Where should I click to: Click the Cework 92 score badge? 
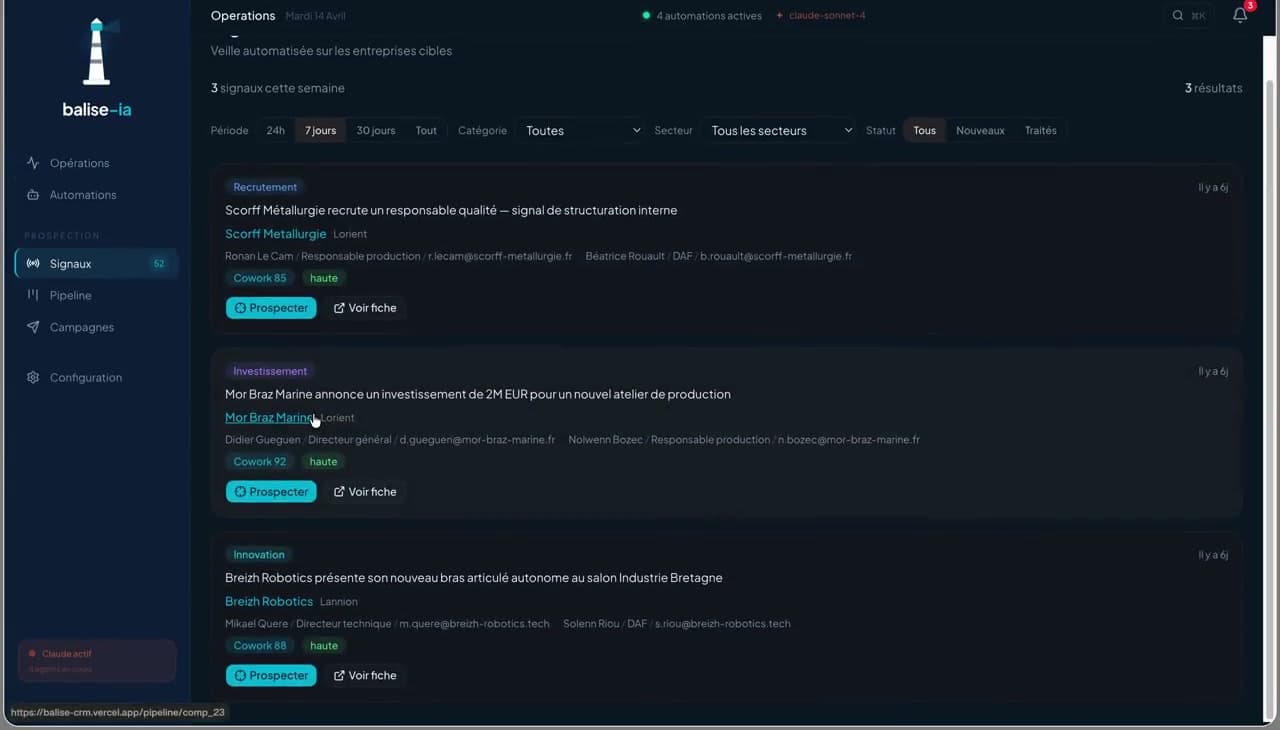click(259, 461)
